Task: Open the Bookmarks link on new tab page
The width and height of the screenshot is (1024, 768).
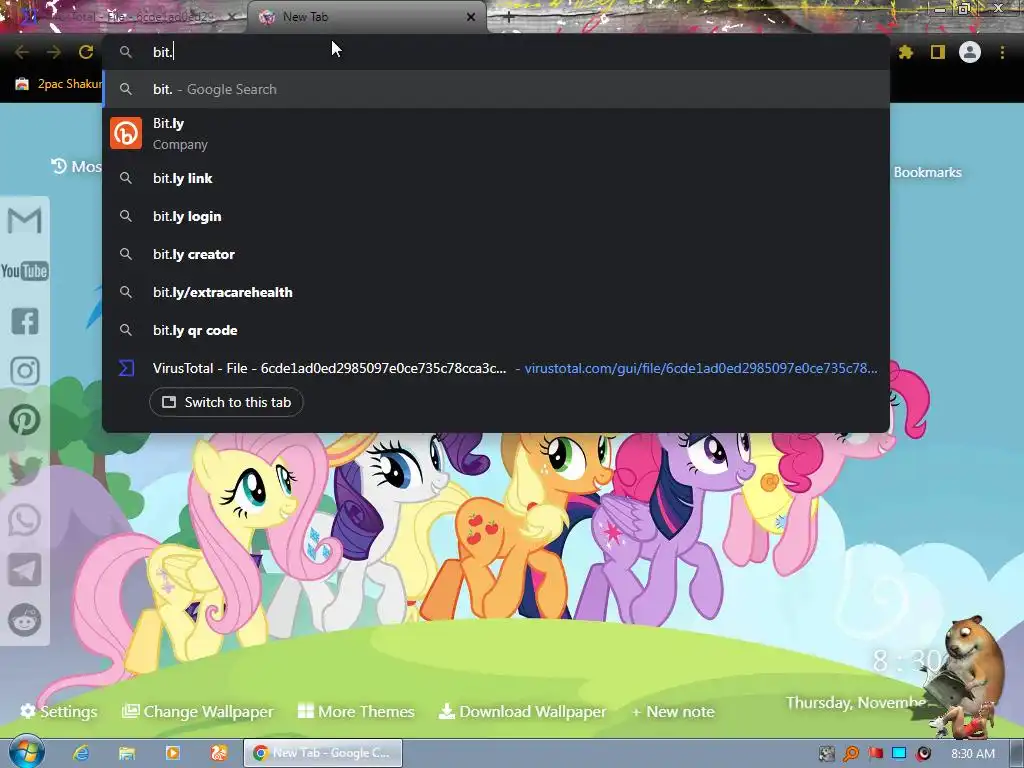Action: coord(927,172)
